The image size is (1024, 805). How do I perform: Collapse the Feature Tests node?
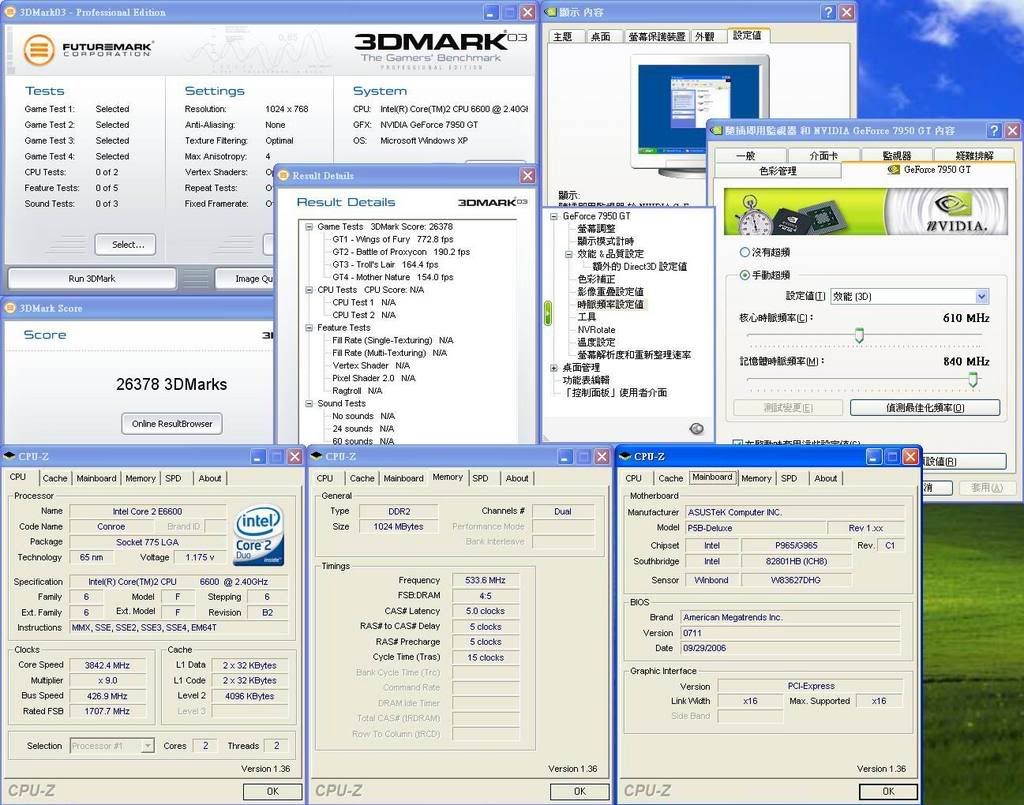pyautogui.click(x=309, y=328)
